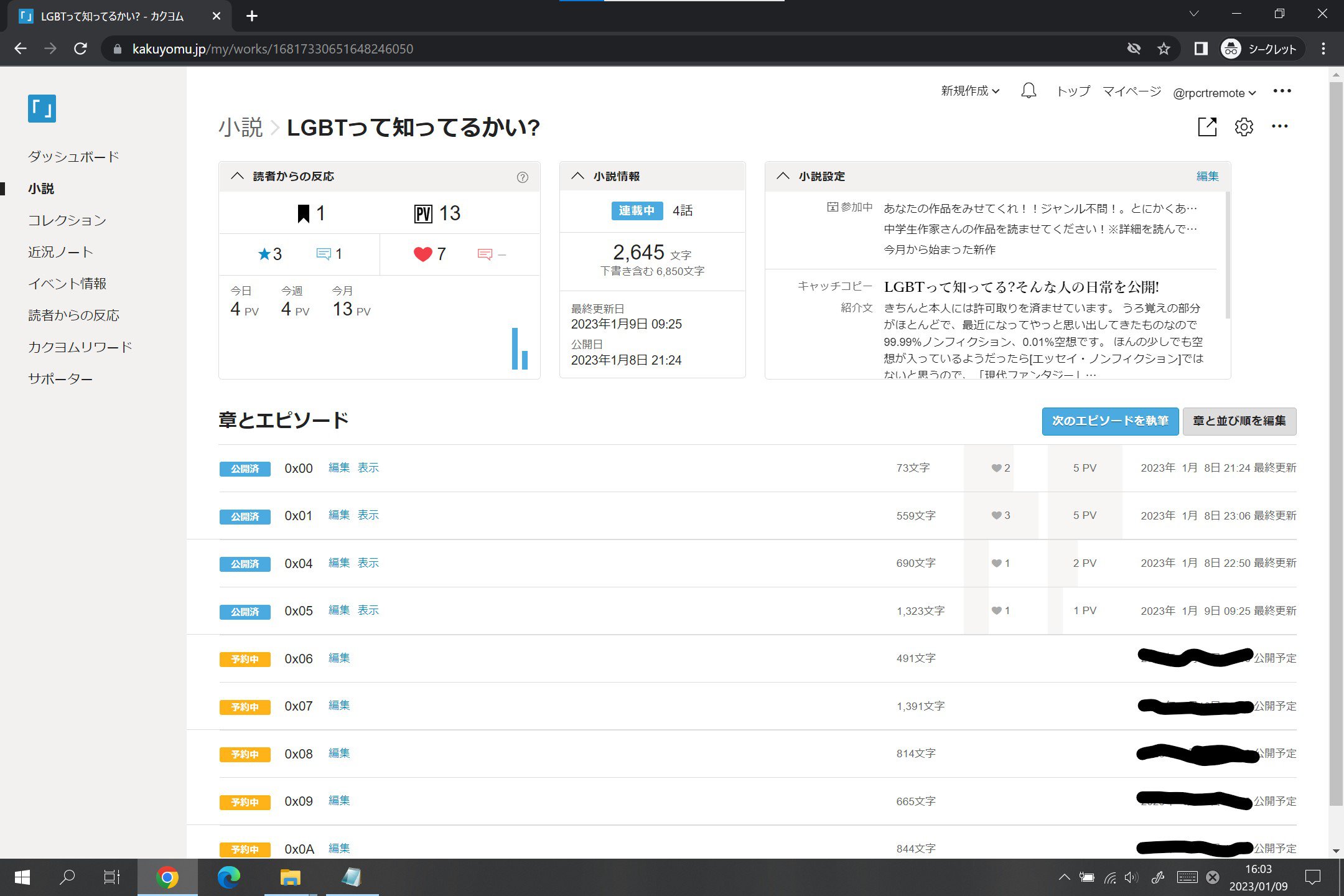The height and width of the screenshot is (896, 1344).
Task: Click the Kakuyomu logo icon
Action: pyautogui.click(x=42, y=108)
